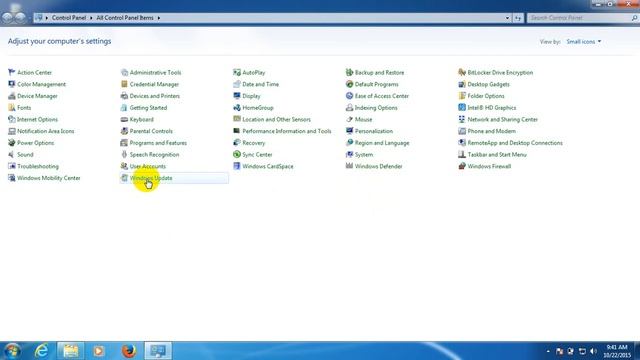Open the Folder Options link
Image resolution: width=640 pixels, height=360 pixels.
pyautogui.click(x=486, y=96)
